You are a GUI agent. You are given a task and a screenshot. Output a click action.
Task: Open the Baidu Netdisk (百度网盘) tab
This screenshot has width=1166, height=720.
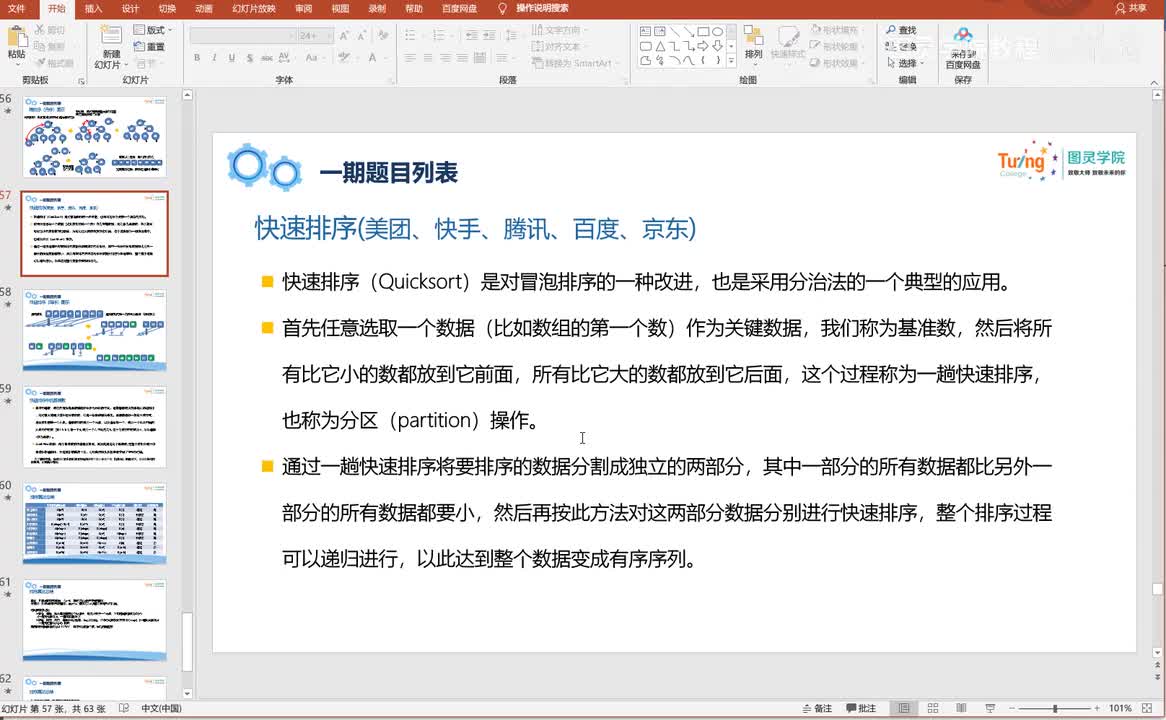[459, 8]
